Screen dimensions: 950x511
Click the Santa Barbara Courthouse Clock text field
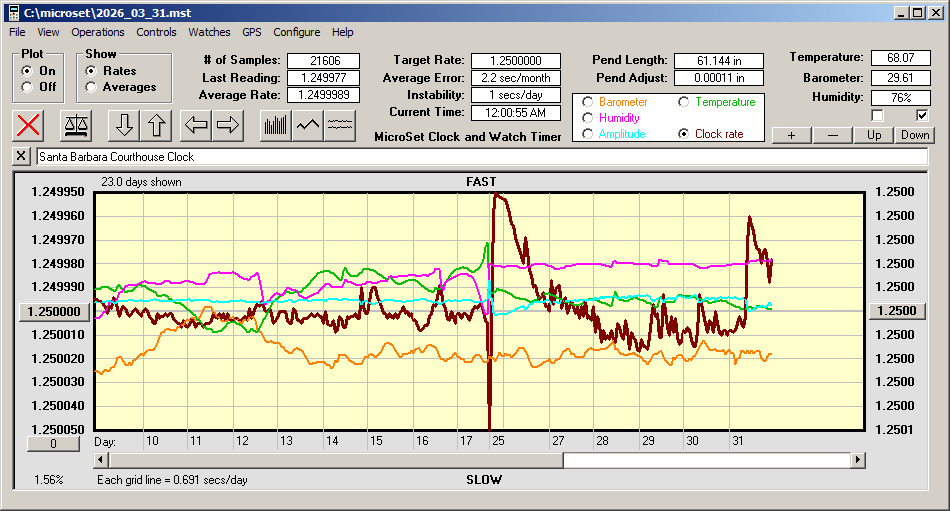480,157
